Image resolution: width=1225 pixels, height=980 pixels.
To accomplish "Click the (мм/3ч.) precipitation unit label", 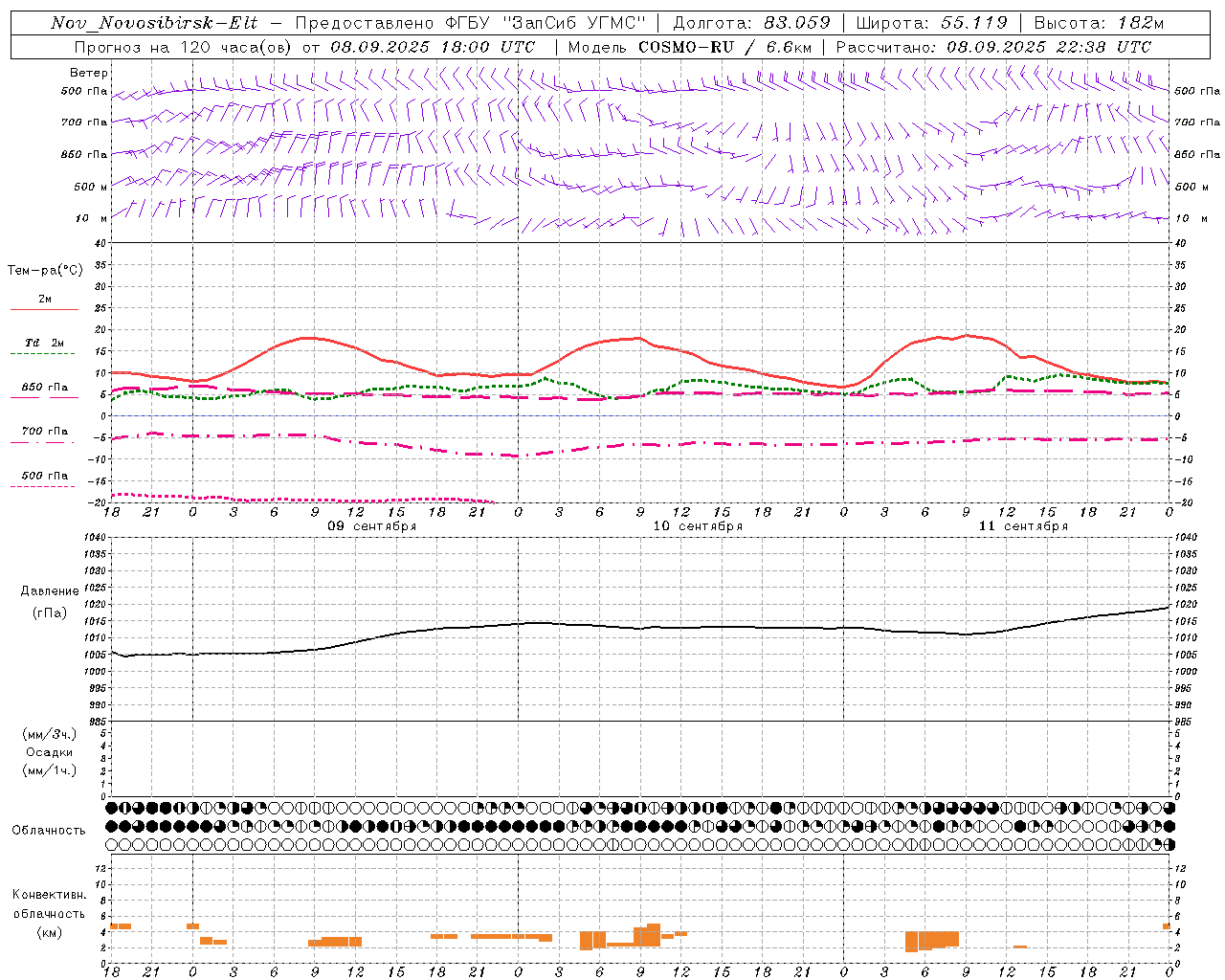I will 50,734.
